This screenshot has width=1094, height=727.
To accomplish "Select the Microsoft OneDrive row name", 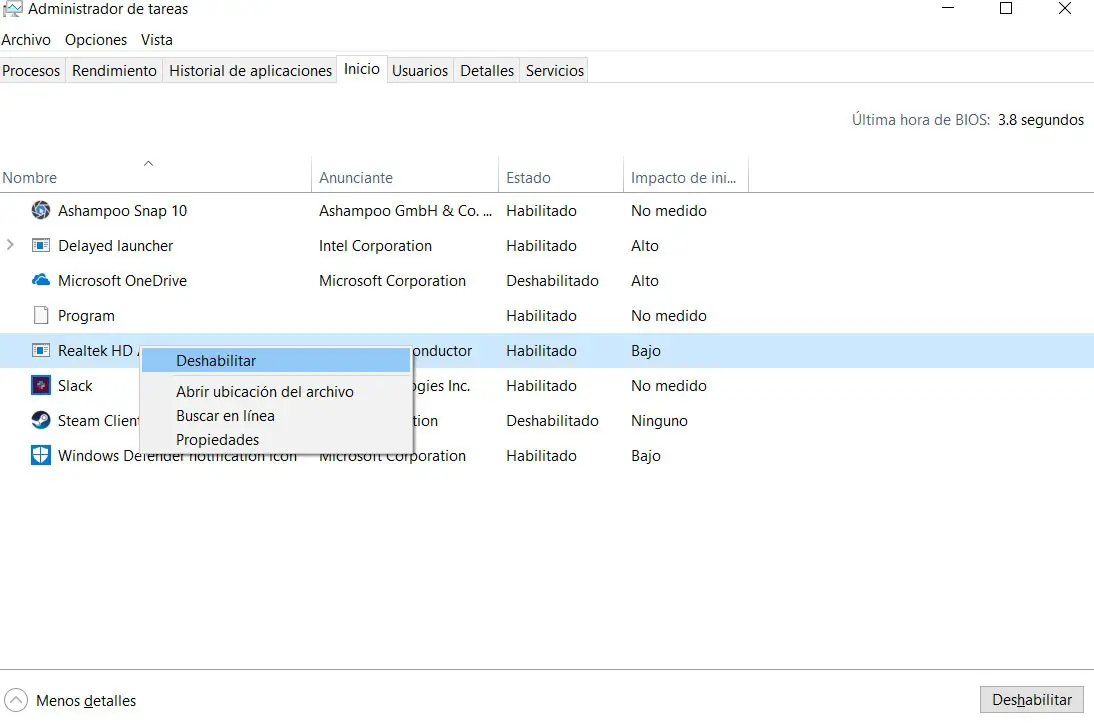I will [122, 280].
